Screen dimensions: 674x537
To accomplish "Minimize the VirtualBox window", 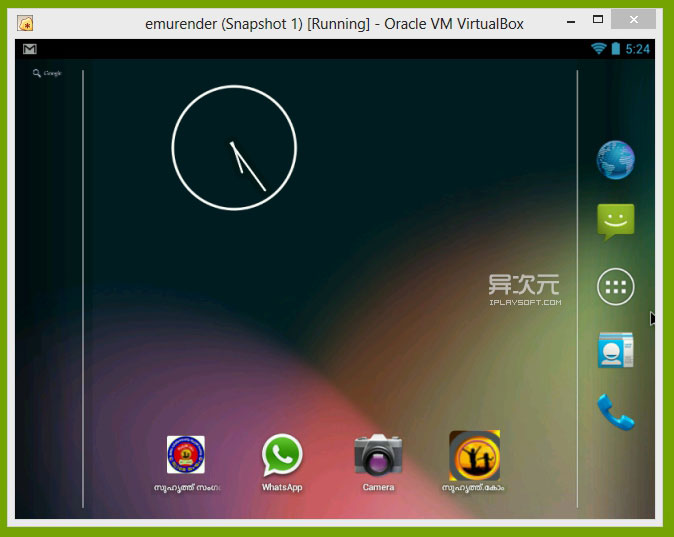I will tap(571, 21).
